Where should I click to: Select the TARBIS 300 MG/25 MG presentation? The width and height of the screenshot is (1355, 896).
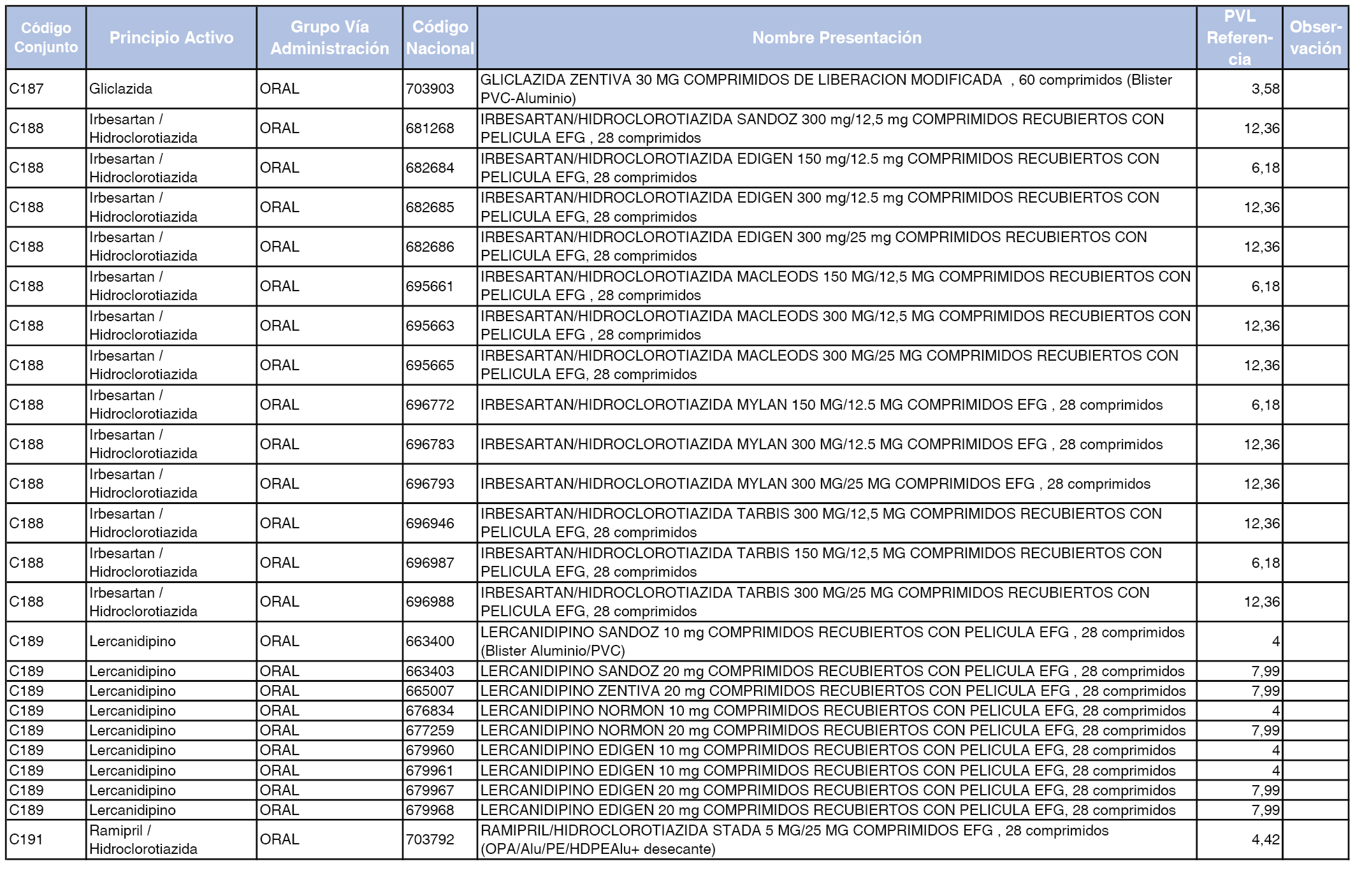coord(837,602)
